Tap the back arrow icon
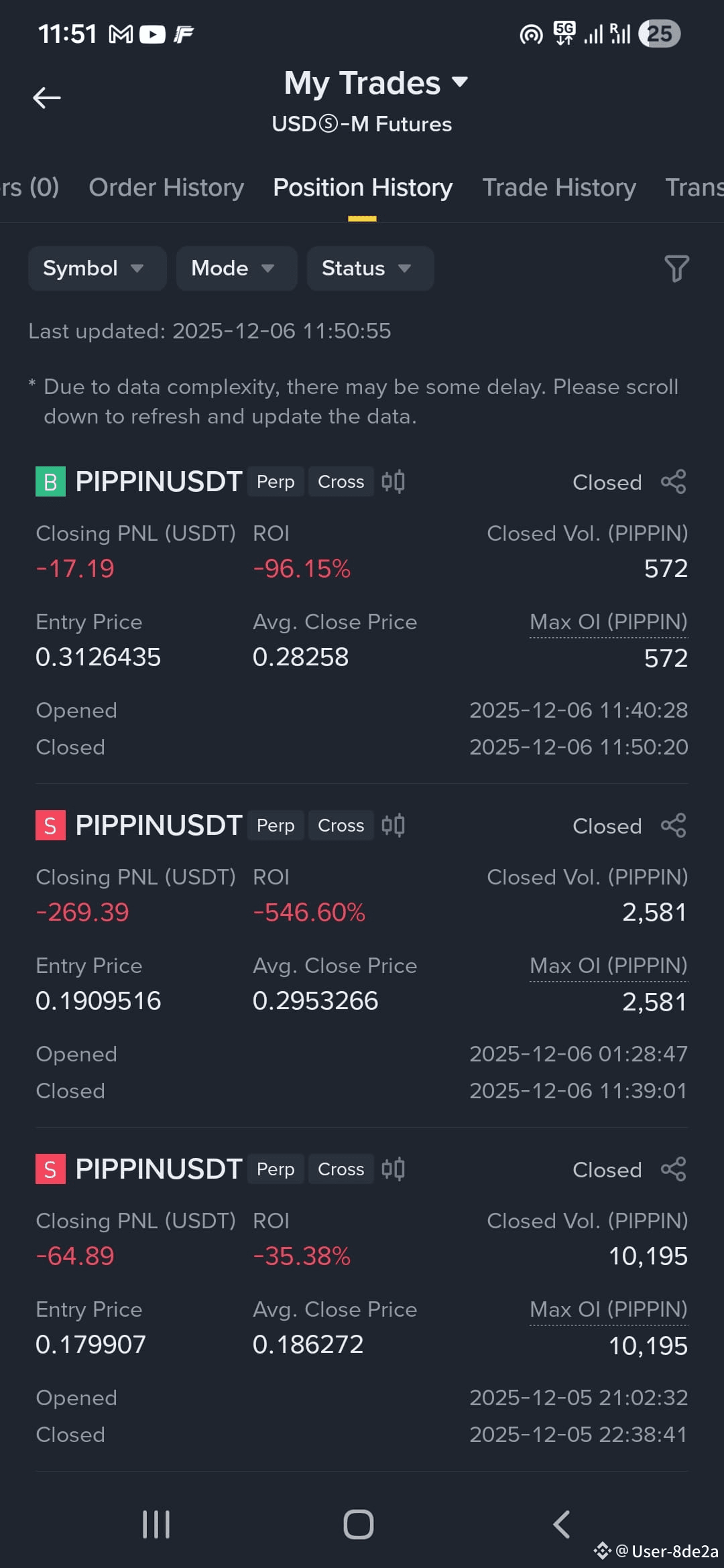The width and height of the screenshot is (724, 1568). (x=47, y=98)
